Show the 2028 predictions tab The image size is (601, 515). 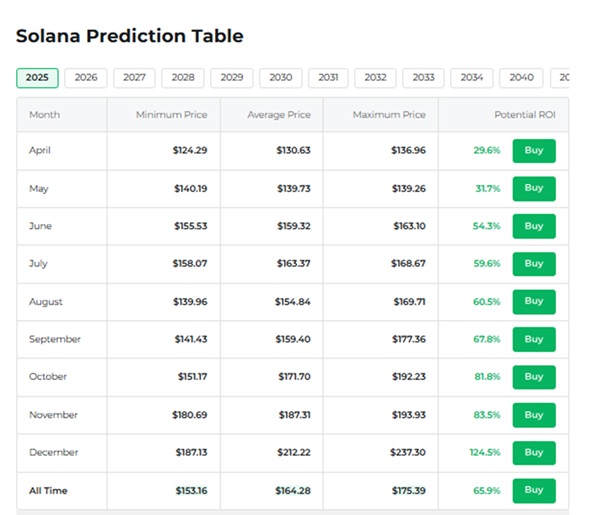183,78
